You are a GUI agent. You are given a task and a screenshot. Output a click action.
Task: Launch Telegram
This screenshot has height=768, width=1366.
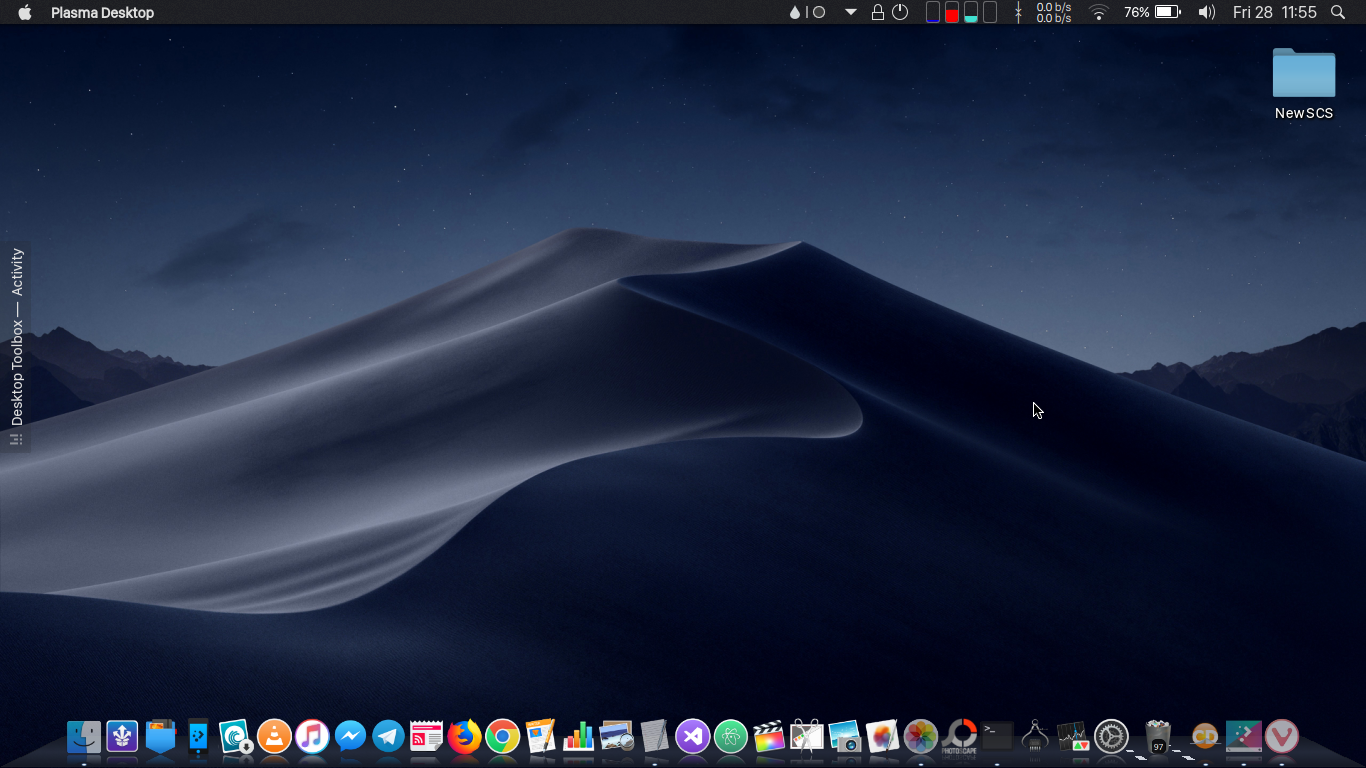click(x=388, y=737)
